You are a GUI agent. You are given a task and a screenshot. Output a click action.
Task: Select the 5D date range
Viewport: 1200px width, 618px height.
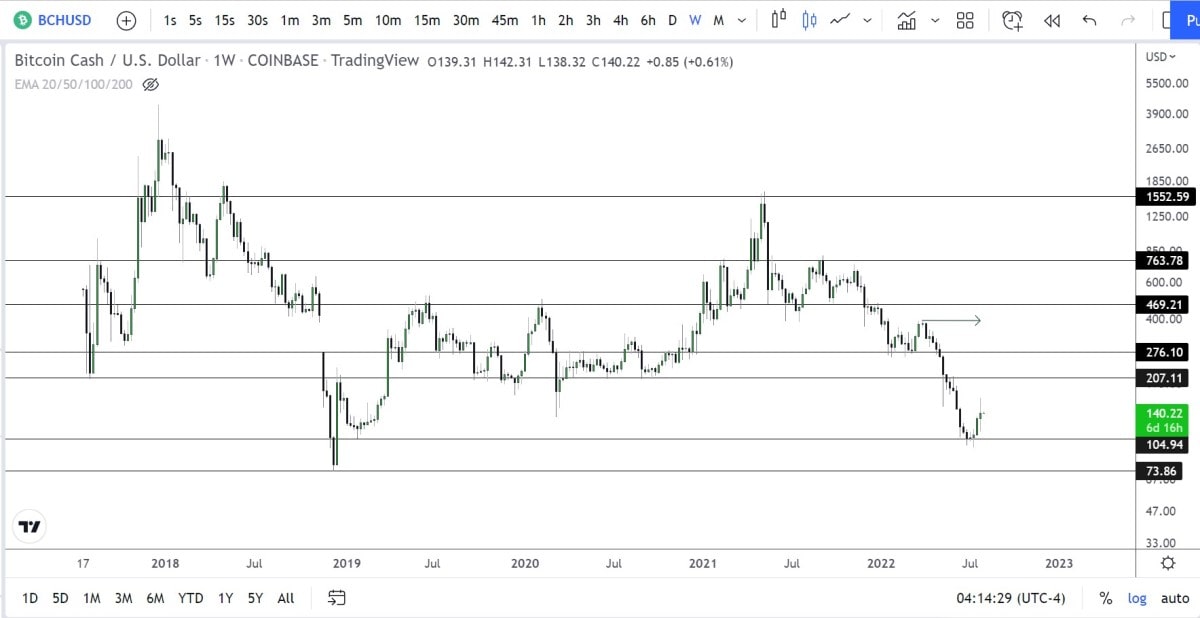tap(60, 598)
